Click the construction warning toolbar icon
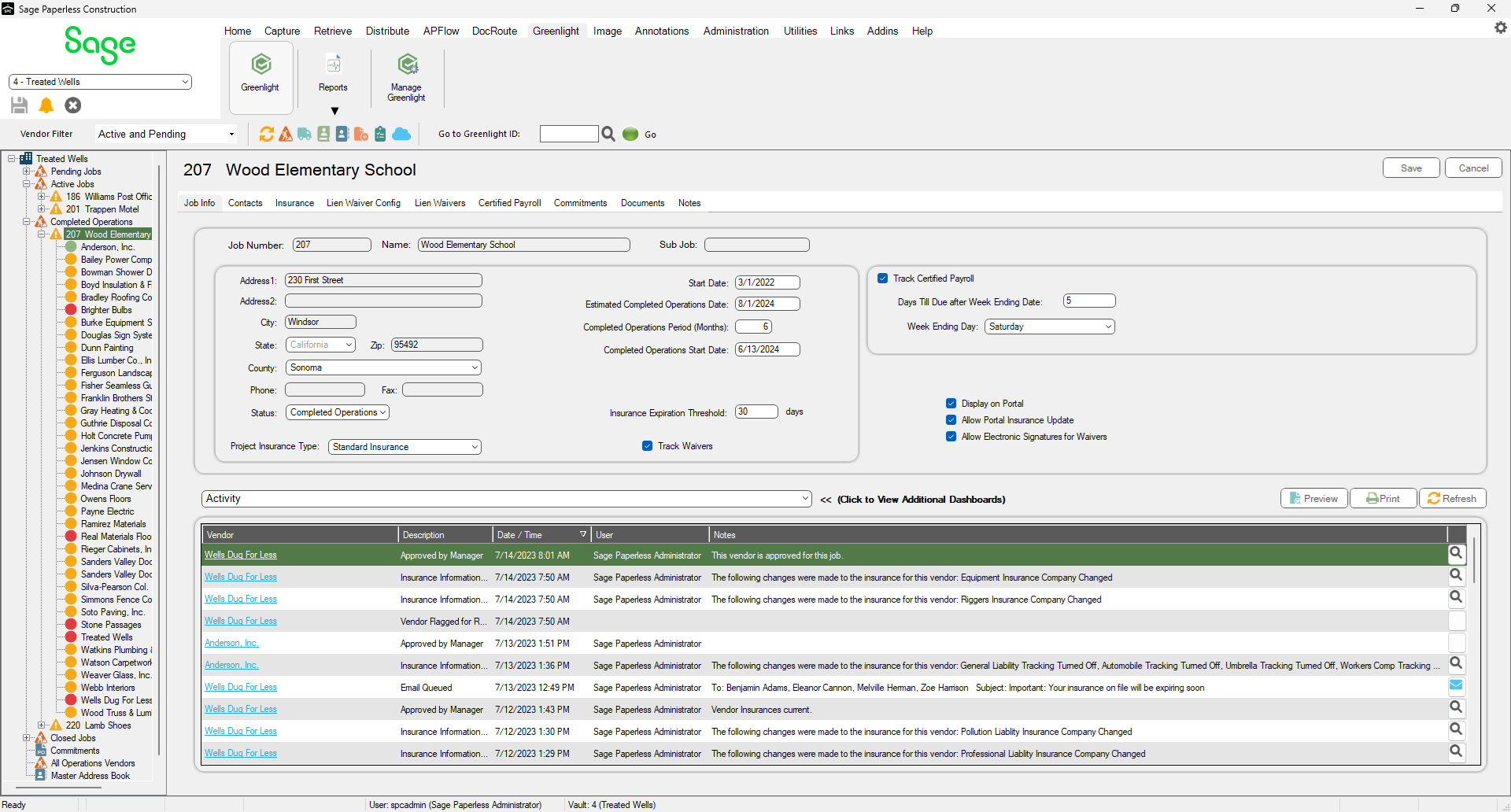1511x812 pixels. pyautogui.click(x=286, y=134)
